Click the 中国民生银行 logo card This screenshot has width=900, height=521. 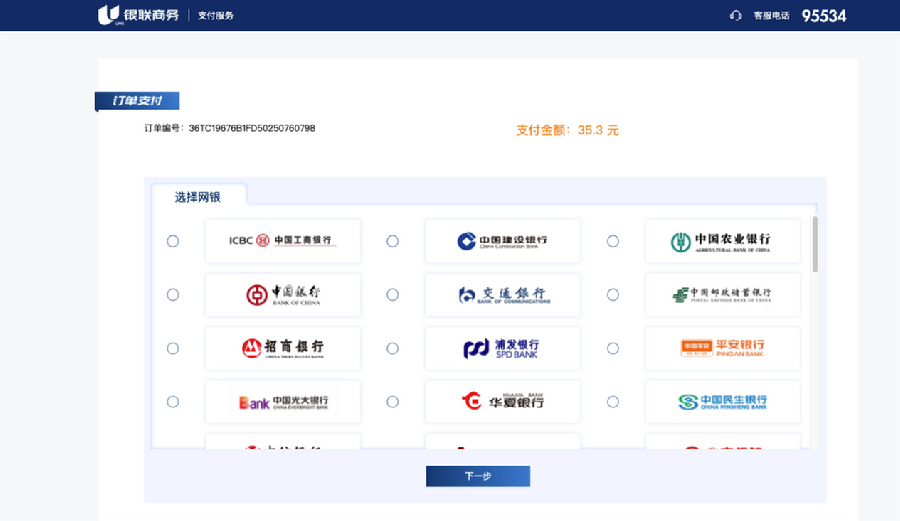tap(723, 402)
